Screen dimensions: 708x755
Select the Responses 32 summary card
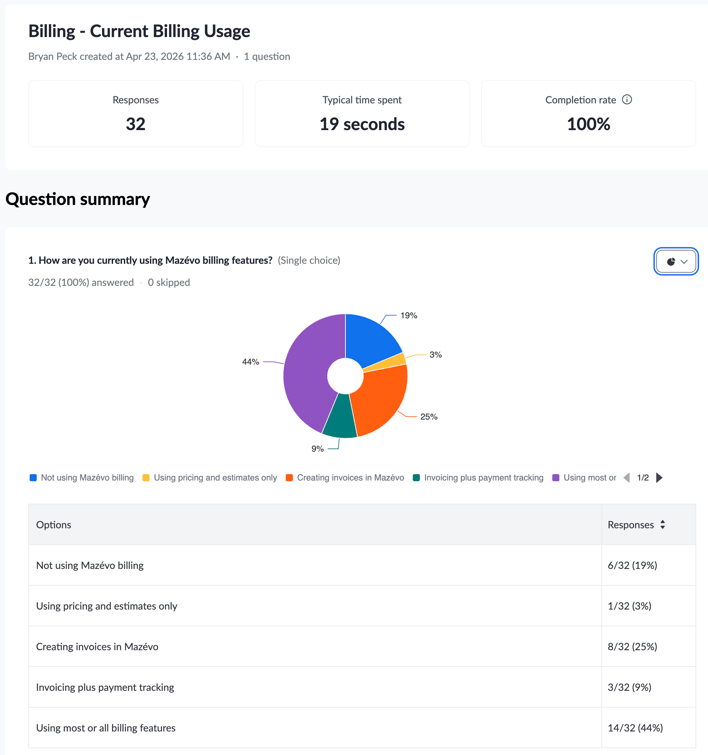point(135,114)
